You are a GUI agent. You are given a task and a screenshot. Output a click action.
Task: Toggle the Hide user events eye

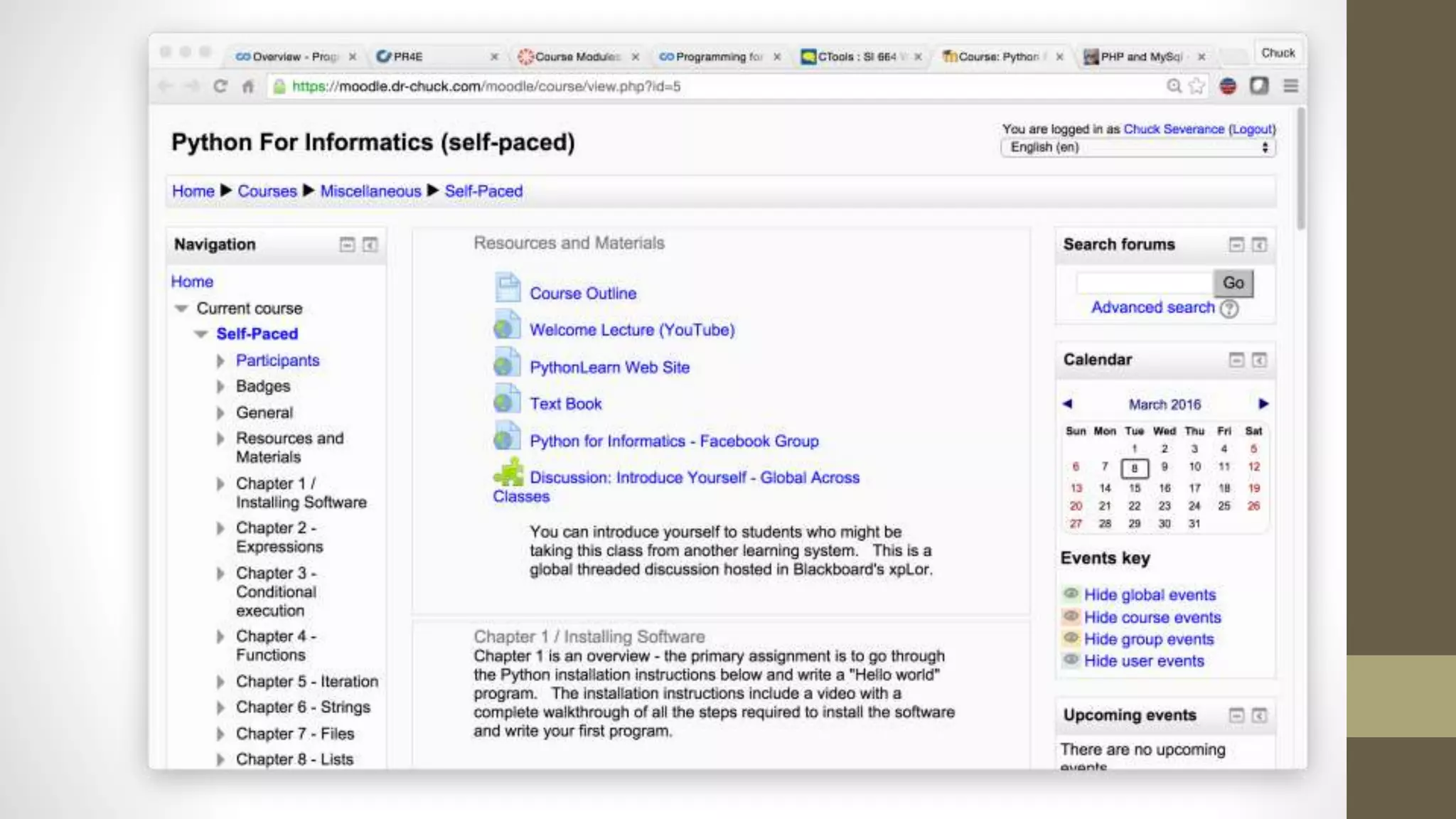[x=1071, y=660]
